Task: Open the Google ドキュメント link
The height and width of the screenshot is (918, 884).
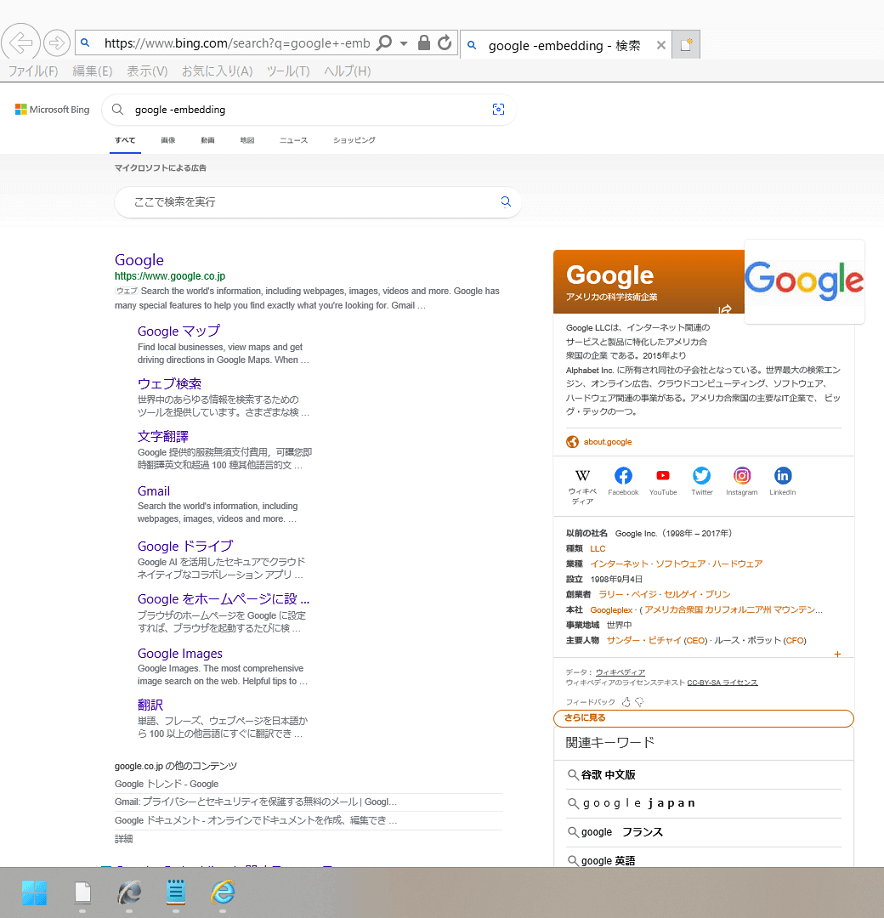Action: [256, 821]
